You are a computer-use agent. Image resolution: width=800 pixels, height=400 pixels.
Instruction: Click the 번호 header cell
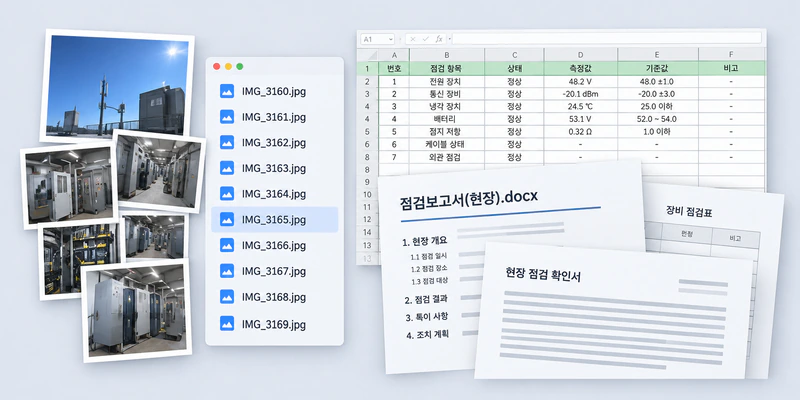[394, 68]
